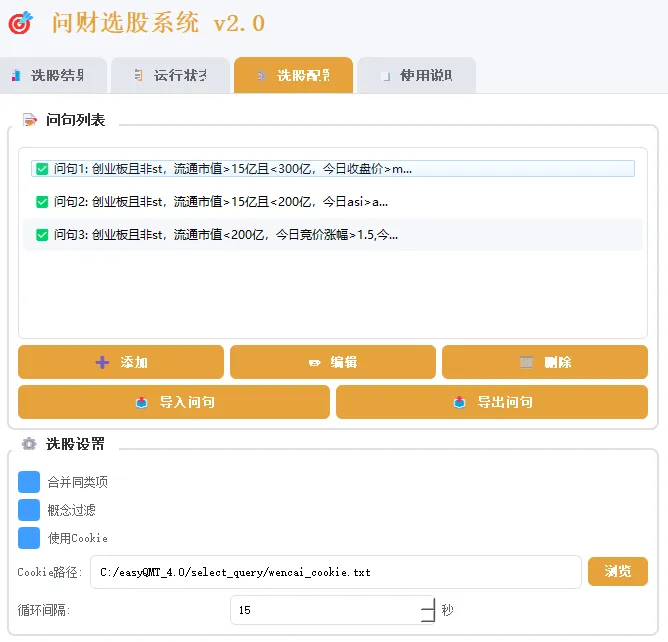This screenshot has width=668, height=642.
Task: Toggle the 合并同类项 checkbox
Action: click(29, 482)
